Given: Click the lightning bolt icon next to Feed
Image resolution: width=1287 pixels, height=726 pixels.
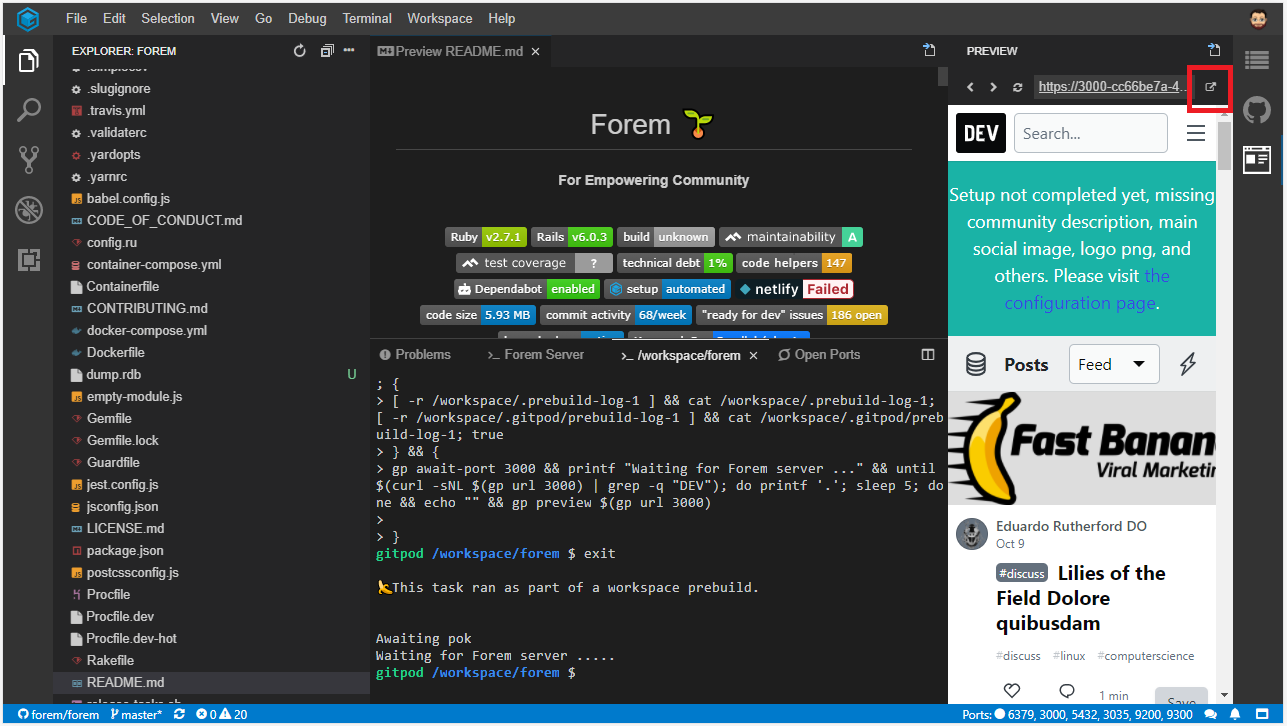Looking at the screenshot, I should click(x=1188, y=365).
